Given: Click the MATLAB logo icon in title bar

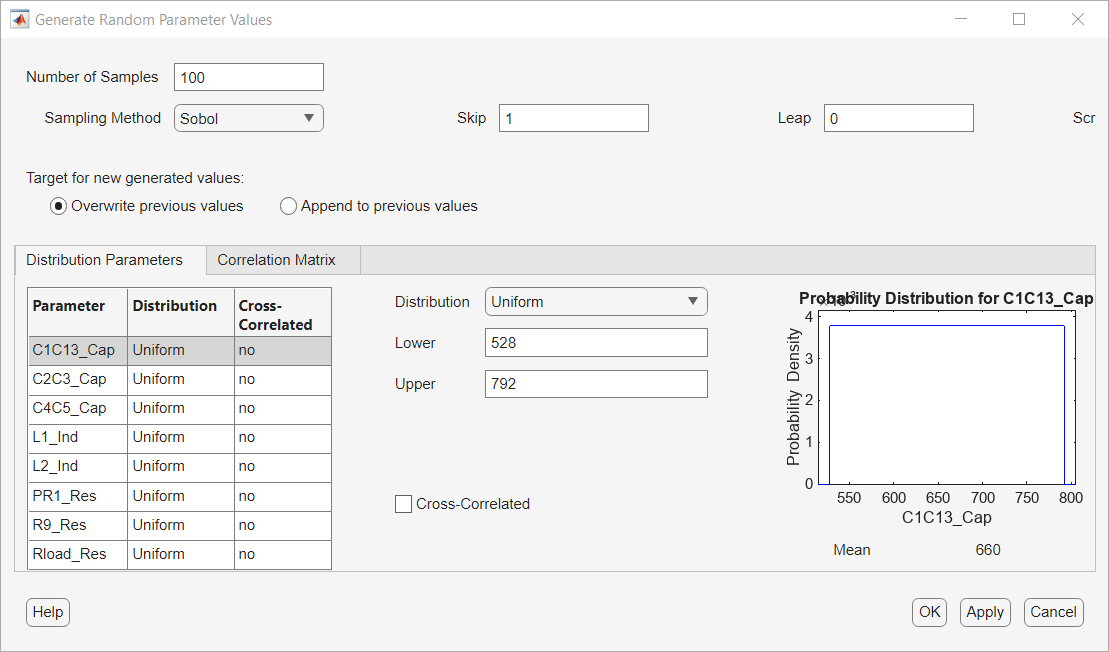Looking at the screenshot, I should click(19, 19).
